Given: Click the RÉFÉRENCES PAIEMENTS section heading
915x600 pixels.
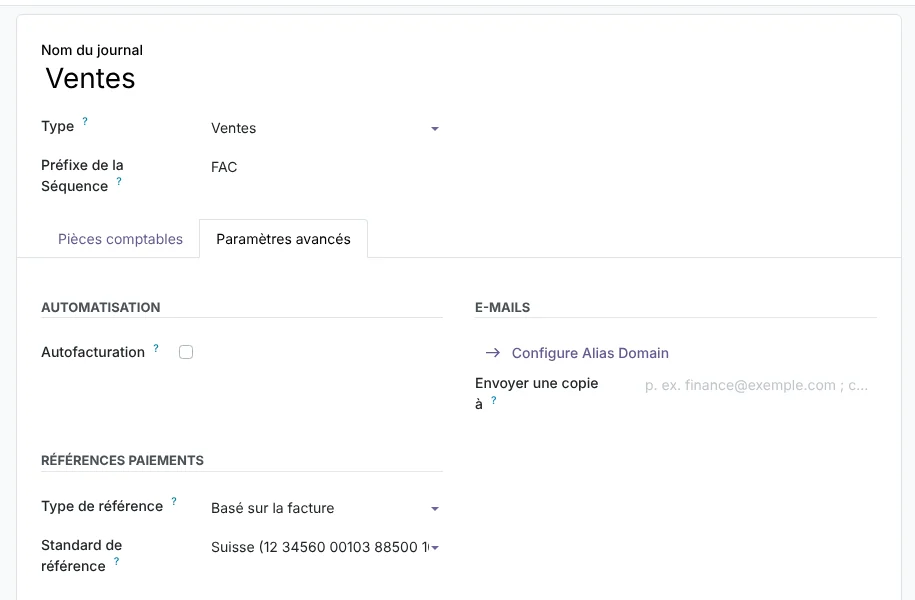Looking at the screenshot, I should point(123,461).
